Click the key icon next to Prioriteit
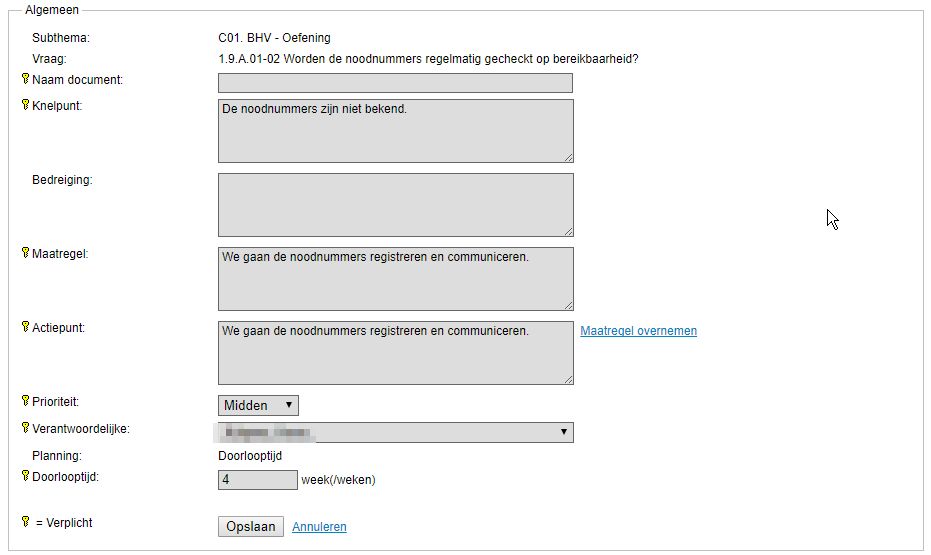Image resolution: width=931 pixels, height=555 pixels. (x=25, y=400)
